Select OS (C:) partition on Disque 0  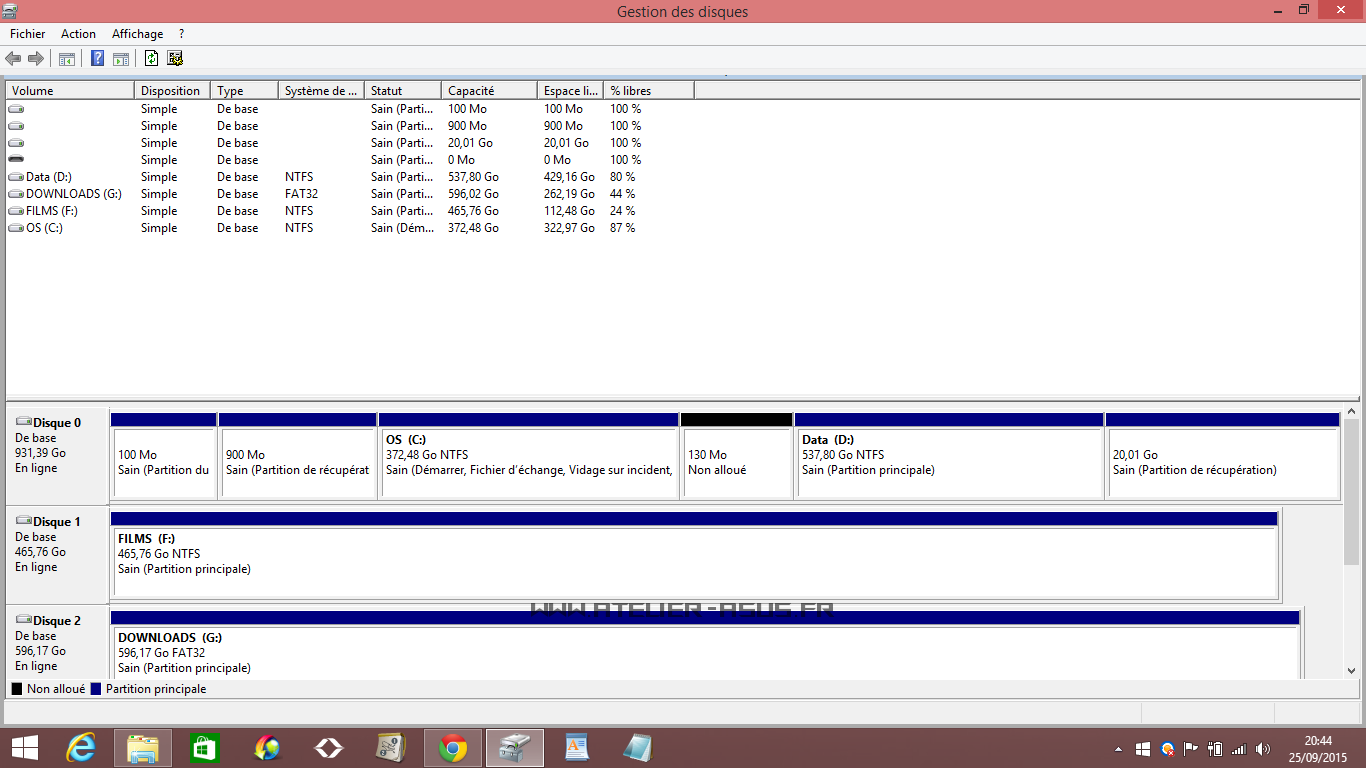pos(528,463)
